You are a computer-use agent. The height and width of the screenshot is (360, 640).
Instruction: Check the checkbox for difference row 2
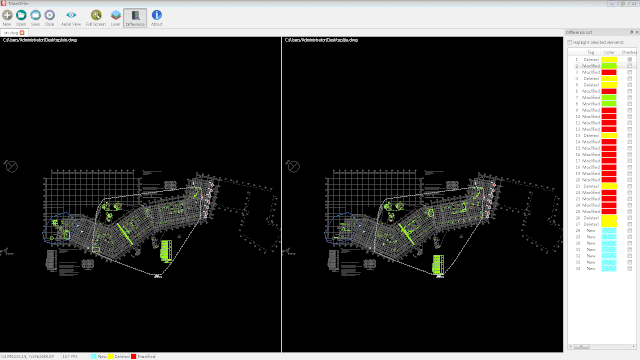(x=630, y=66)
